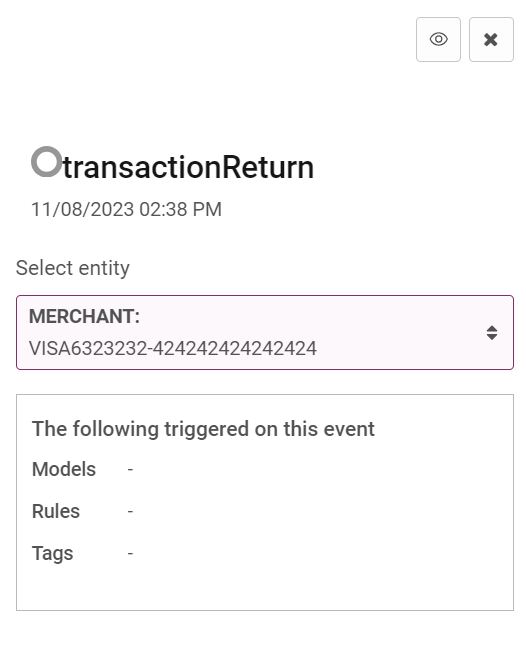This screenshot has height=654, width=526.
Task: Close the event details panel
Action: (x=491, y=40)
